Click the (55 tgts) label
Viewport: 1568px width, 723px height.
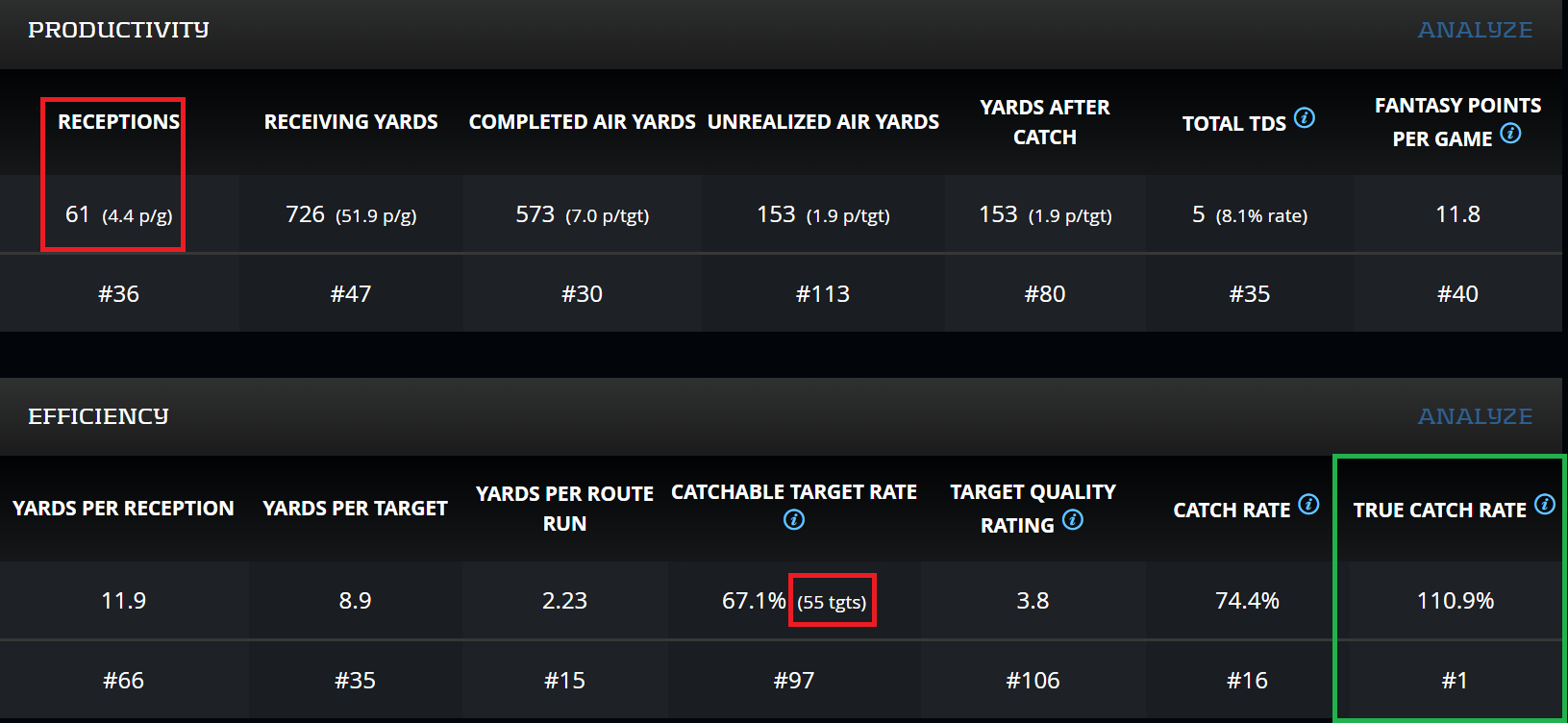[832, 603]
